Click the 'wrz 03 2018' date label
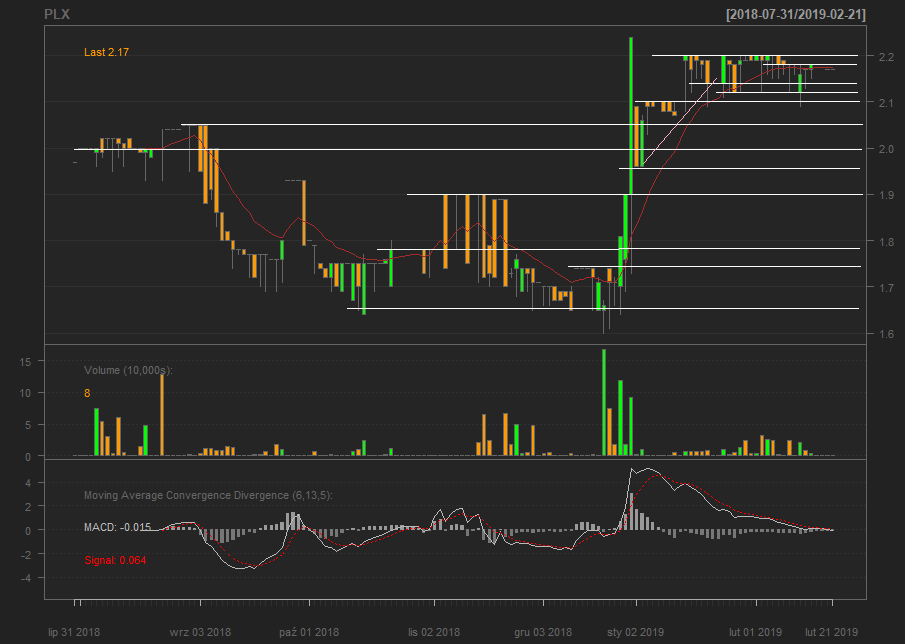Image resolution: width=905 pixels, height=644 pixels. click(200, 632)
